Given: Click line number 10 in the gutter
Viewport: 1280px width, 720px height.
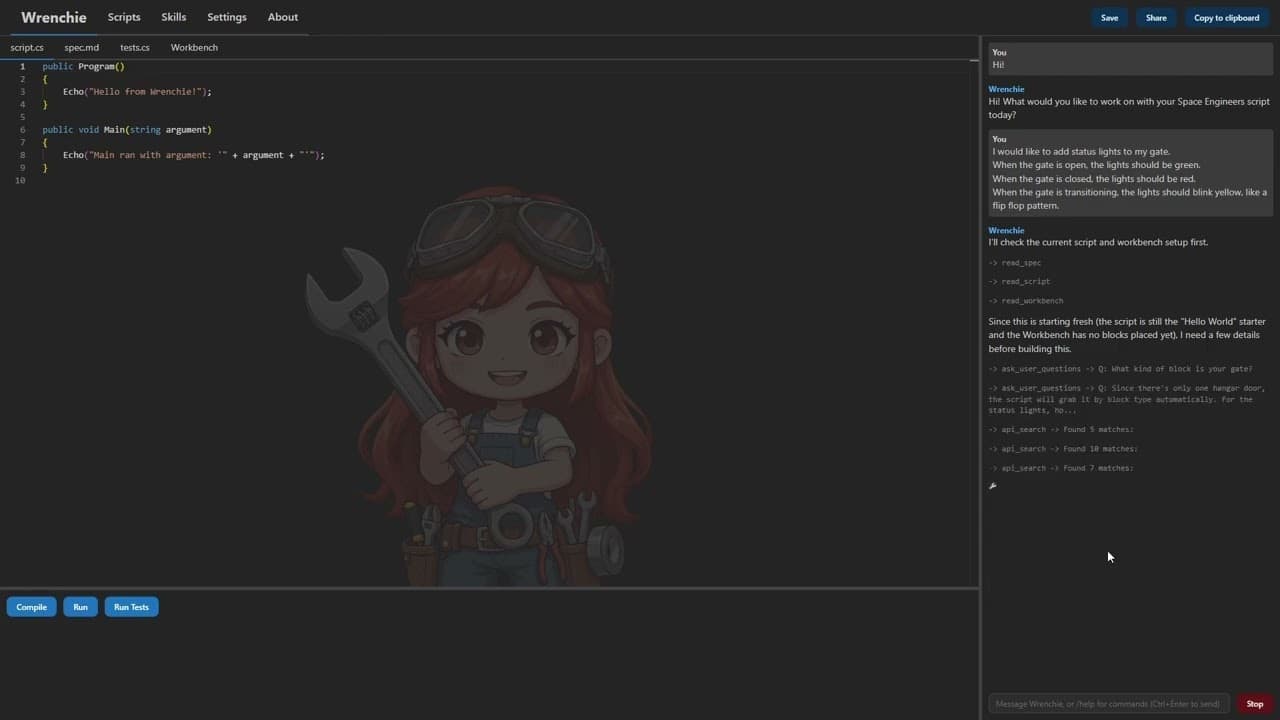Looking at the screenshot, I should pos(20,180).
